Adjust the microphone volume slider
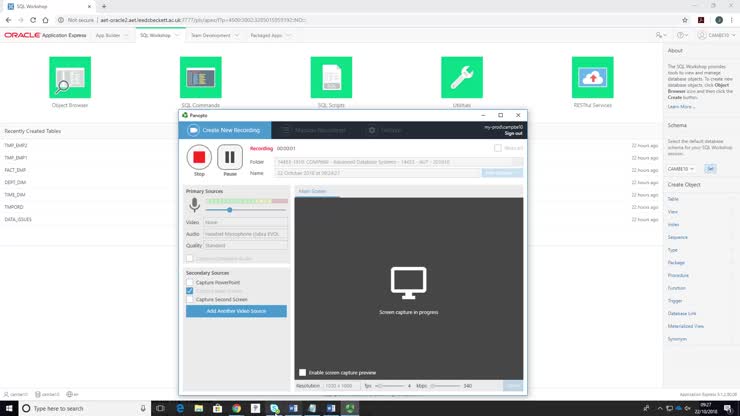This screenshot has width=740, height=416. pyautogui.click(x=229, y=210)
